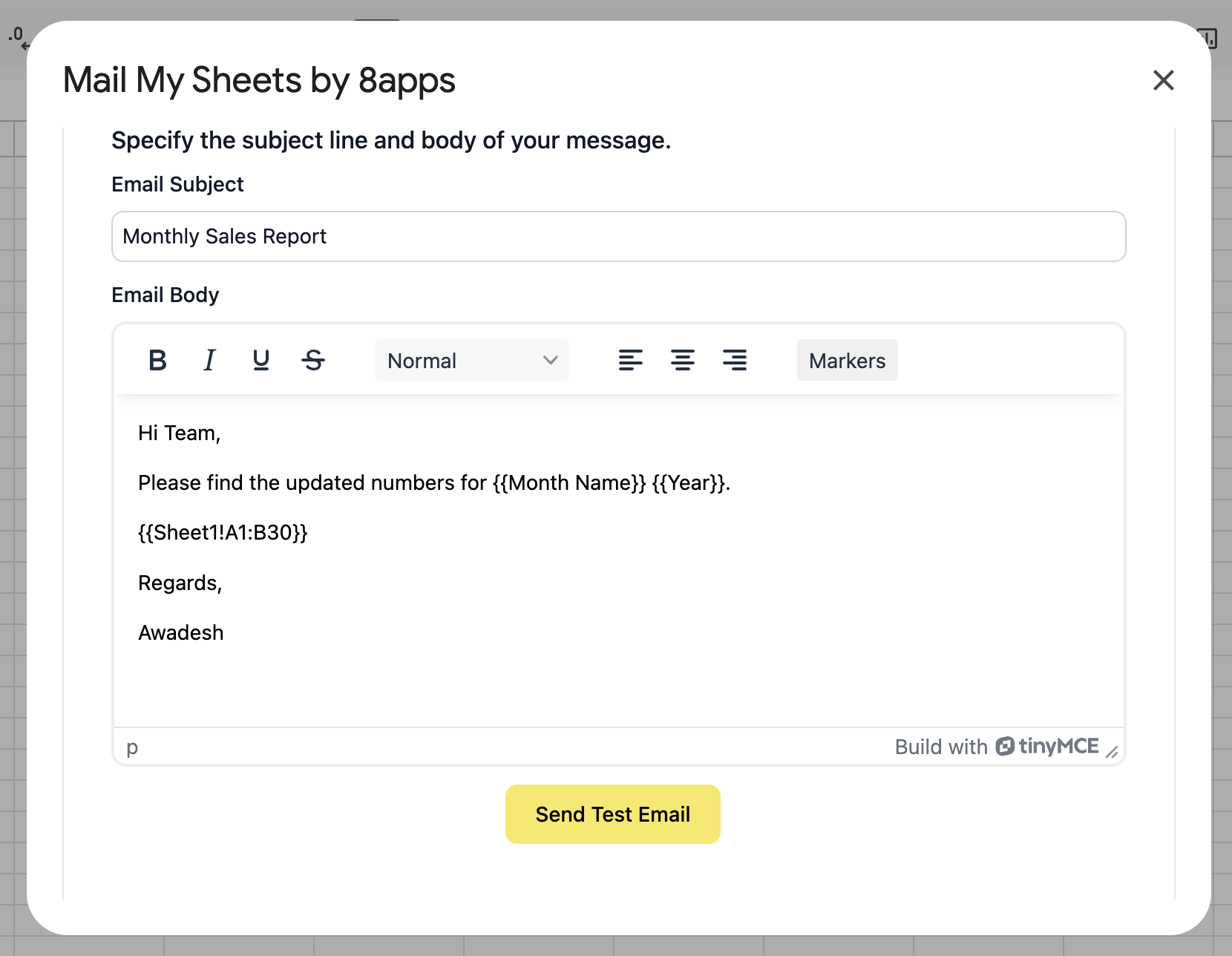Screen dimensions: 1232x956
Task: Toggle bold formatting in the email body
Action: [x=157, y=361]
